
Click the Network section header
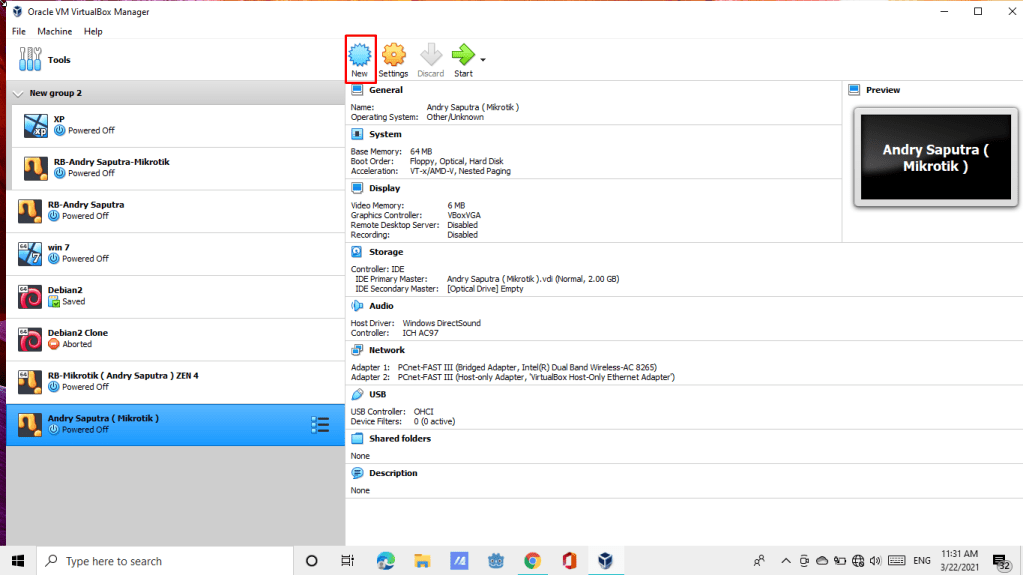(x=386, y=350)
